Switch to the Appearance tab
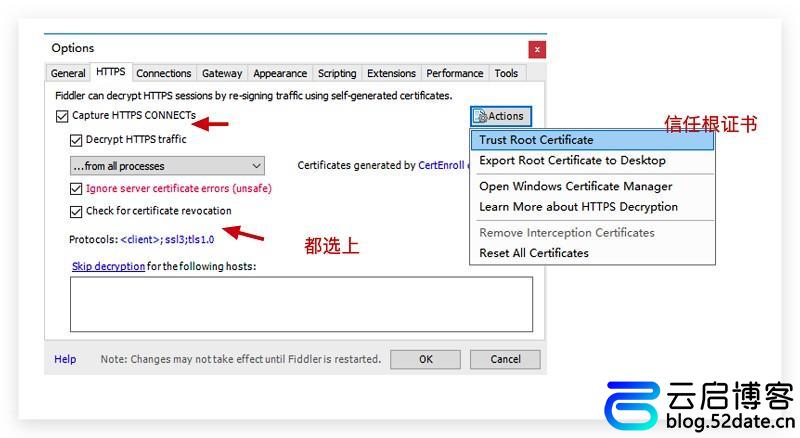 click(x=280, y=74)
